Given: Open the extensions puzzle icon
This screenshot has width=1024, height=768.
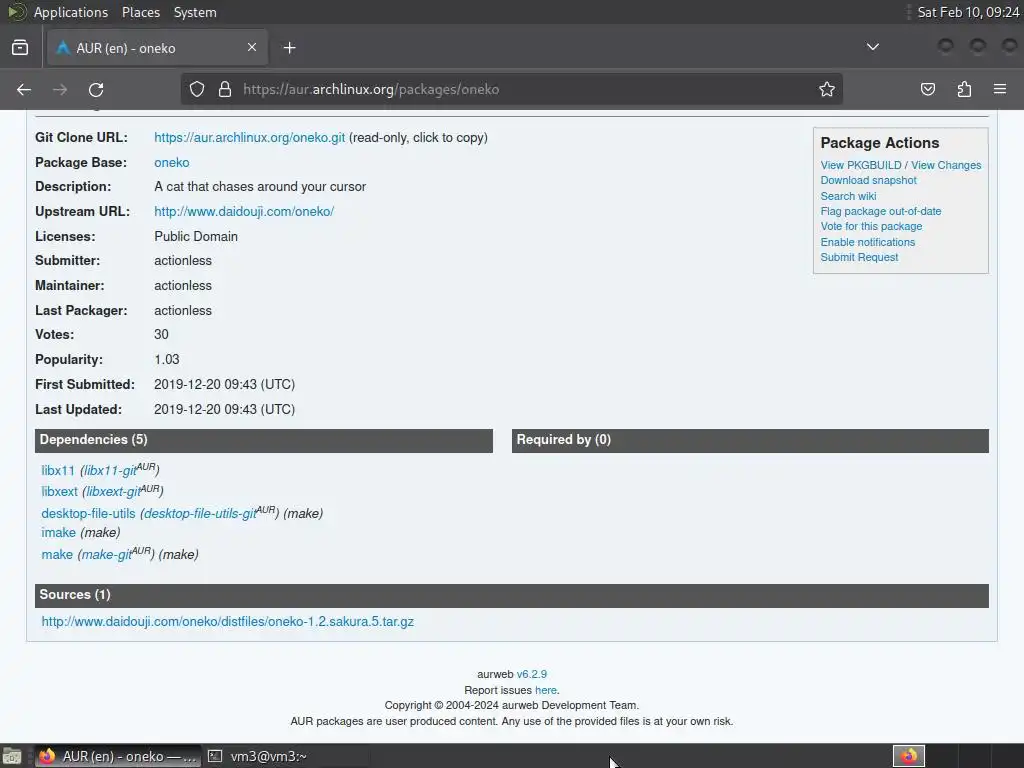Looking at the screenshot, I should click(x=964, y=89).
